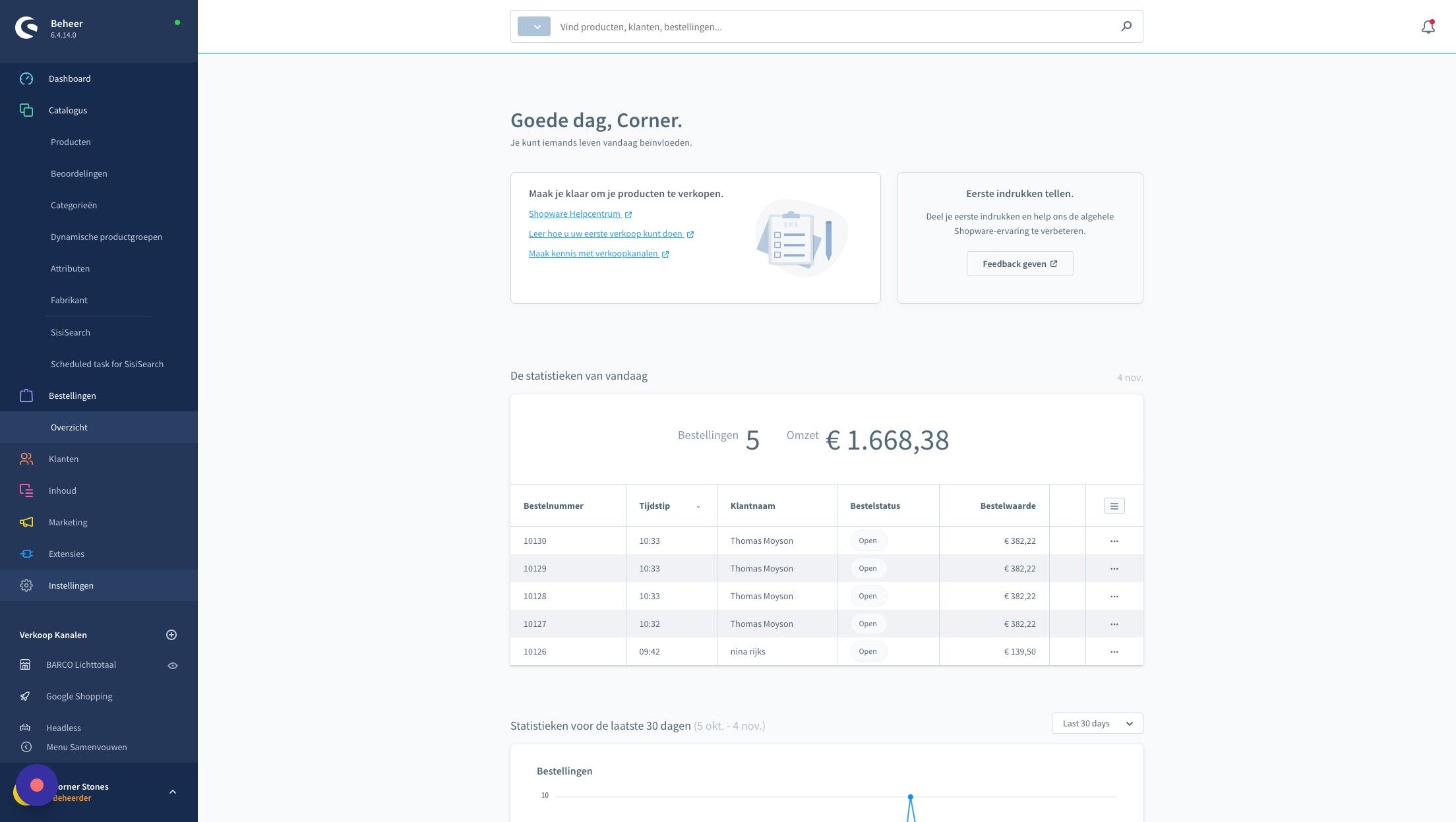Click the Catalogus copy icon
The width and height of the screenshot is (1456, 822).
26,110
